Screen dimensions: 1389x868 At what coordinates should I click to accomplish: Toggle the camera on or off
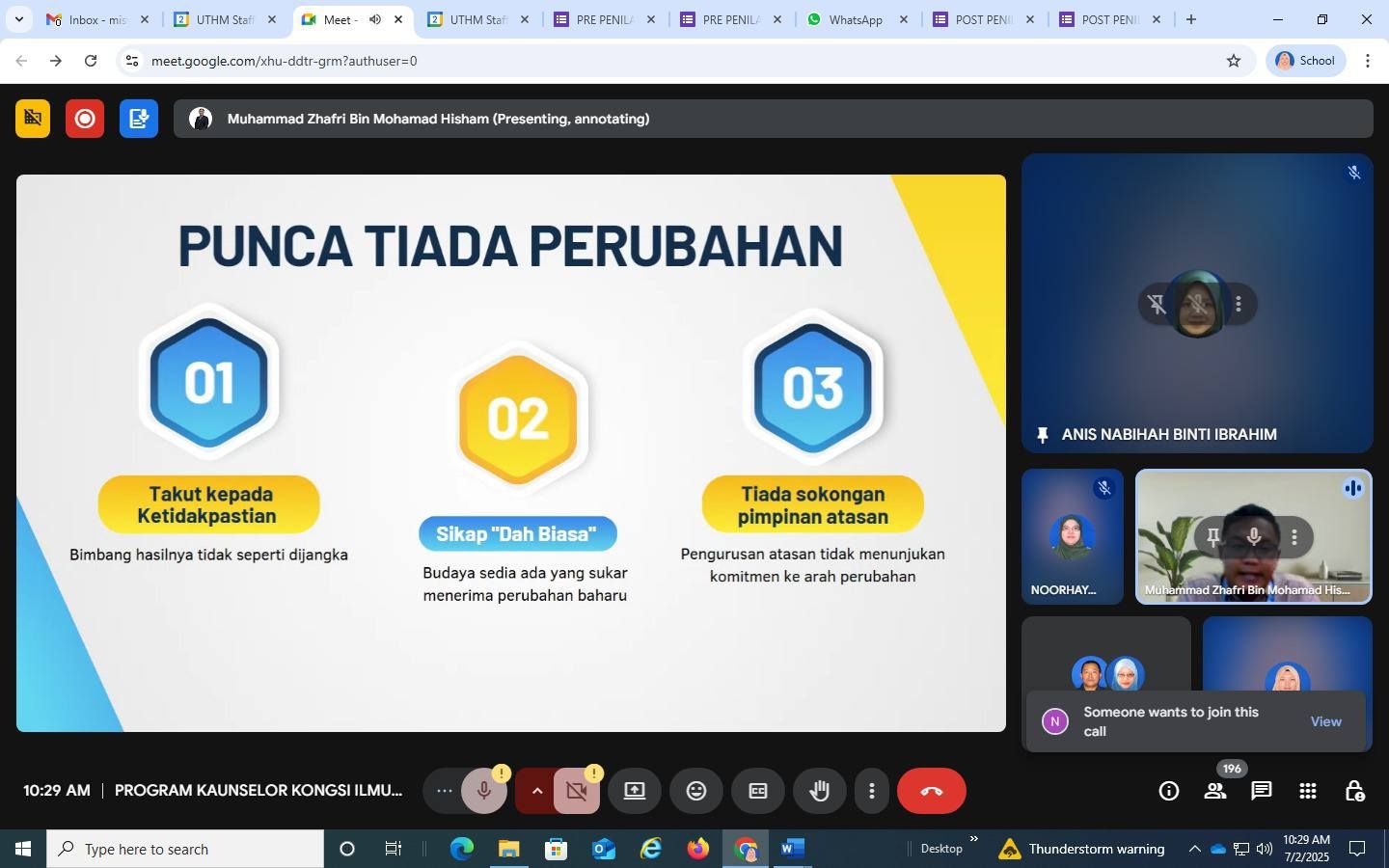[x=577, y=791]
